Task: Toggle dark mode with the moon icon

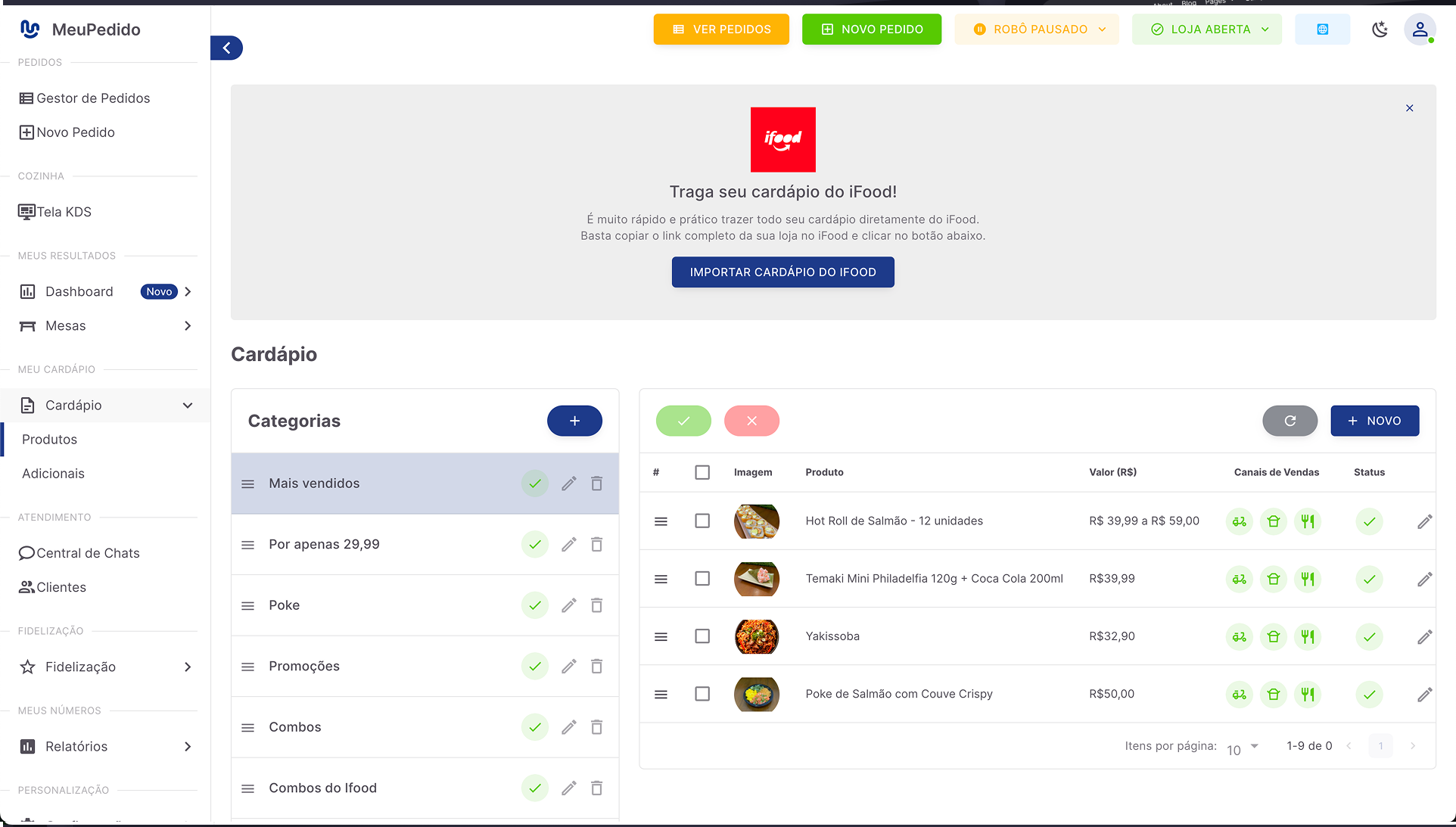Action: point(1380,29)
